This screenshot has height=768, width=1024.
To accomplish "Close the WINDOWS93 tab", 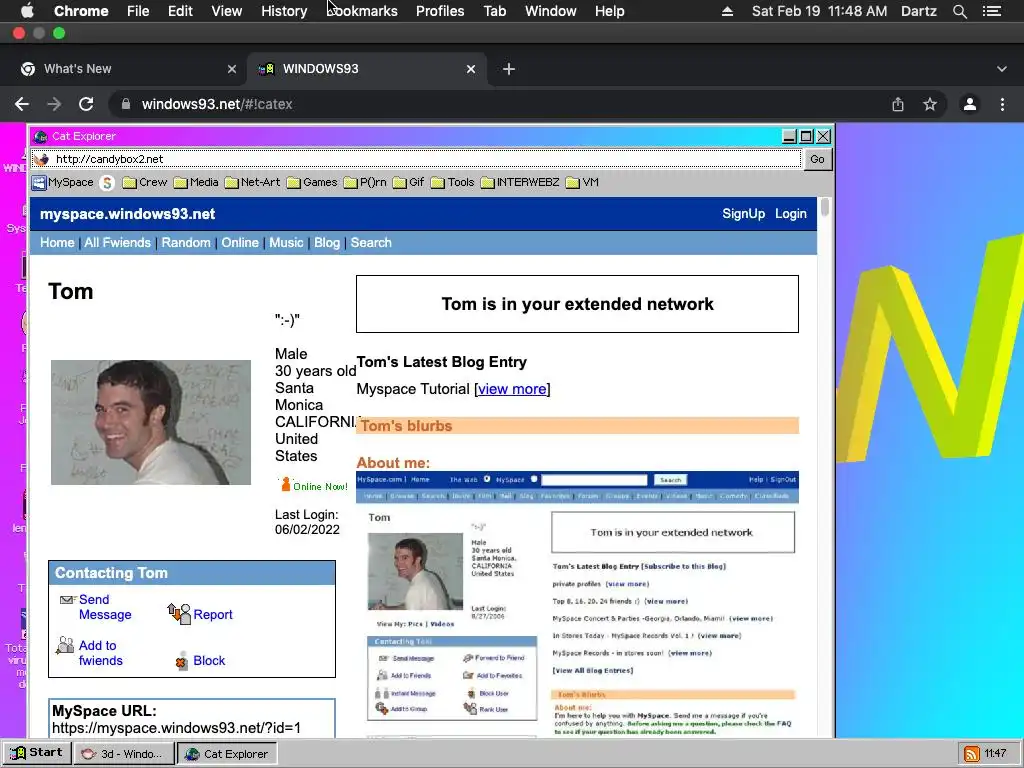I will [471, 69].
